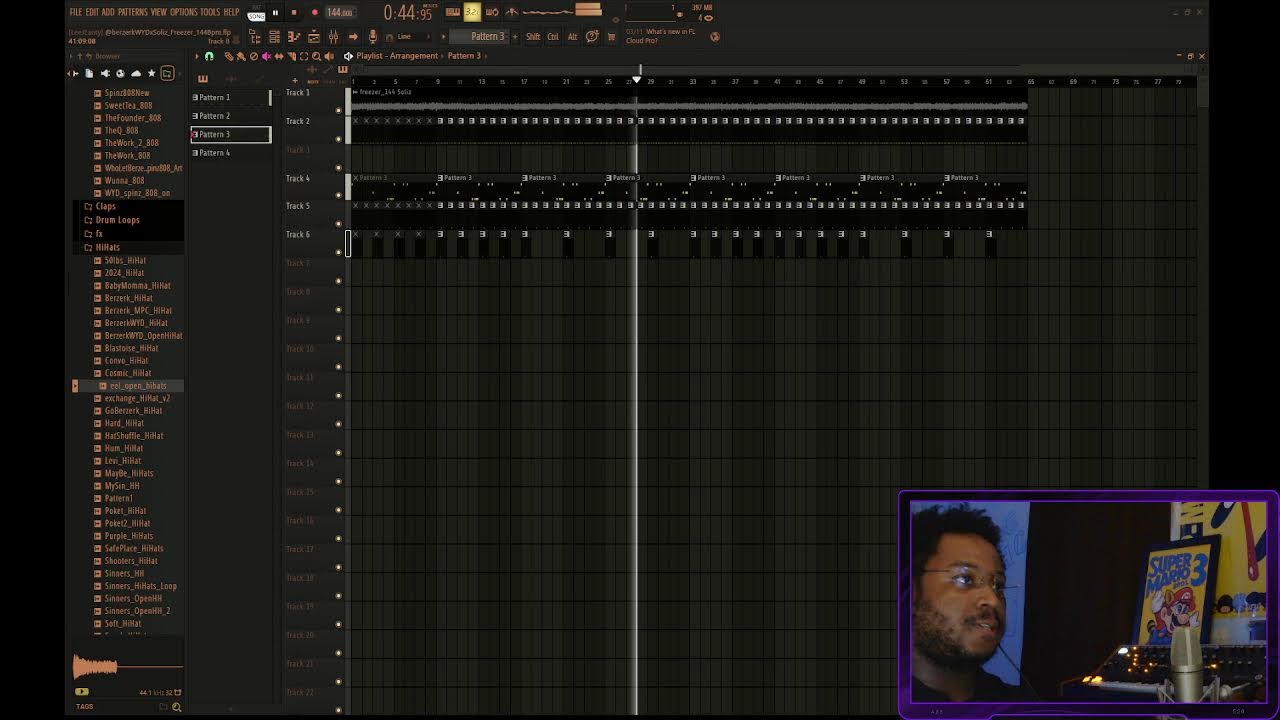The height and width of the screenshot is (720, 1280).
Task: Stop playback with the stop button
Action: pos(294,12)
